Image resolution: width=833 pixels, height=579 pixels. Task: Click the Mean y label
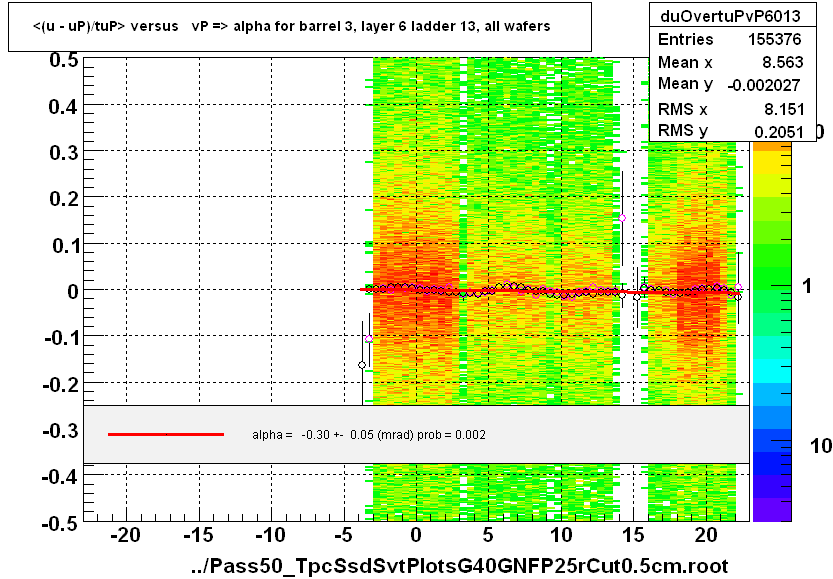click(x=685, y=84)
